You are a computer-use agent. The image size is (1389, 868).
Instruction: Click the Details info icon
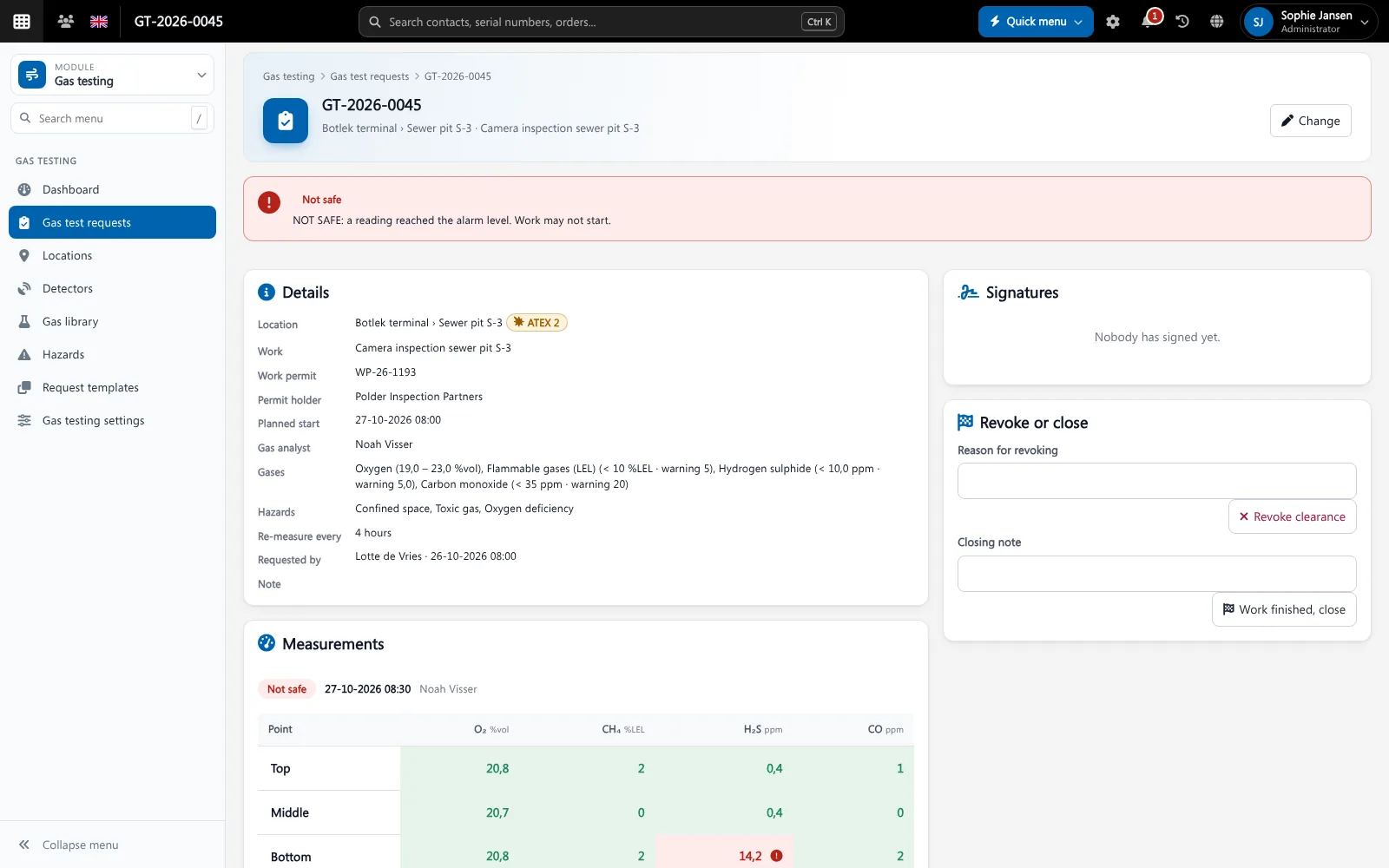click(x=267, y=293)
